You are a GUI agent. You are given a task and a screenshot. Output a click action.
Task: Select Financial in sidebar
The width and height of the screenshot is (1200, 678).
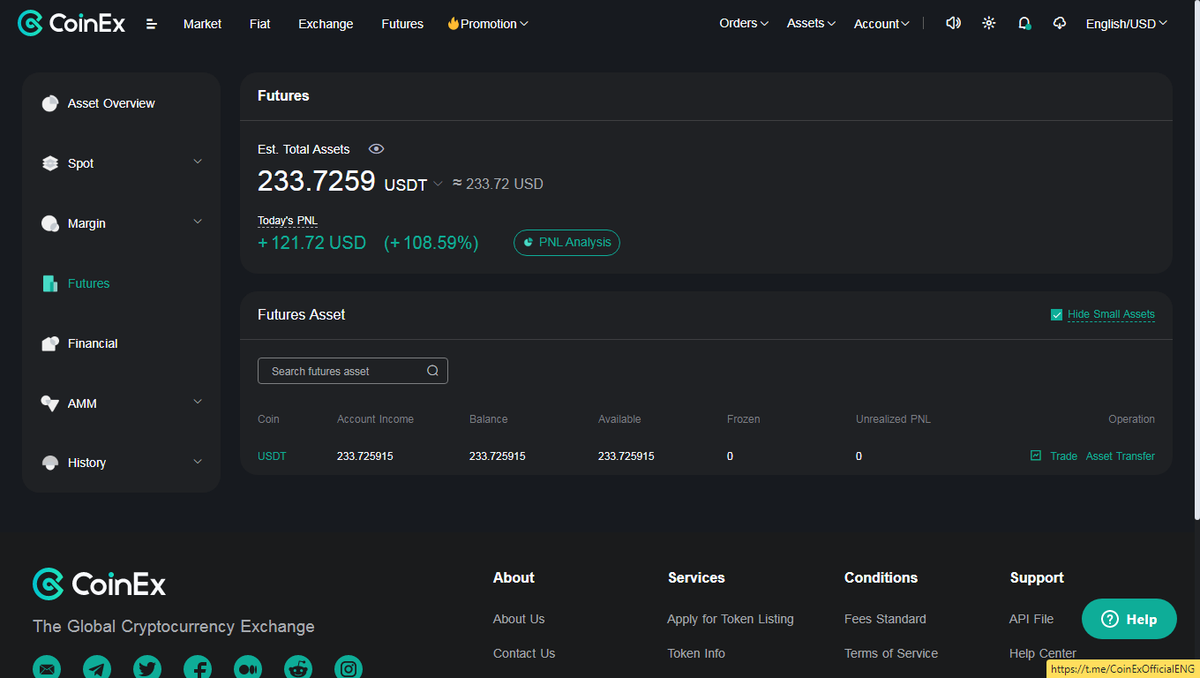[93, 343]
